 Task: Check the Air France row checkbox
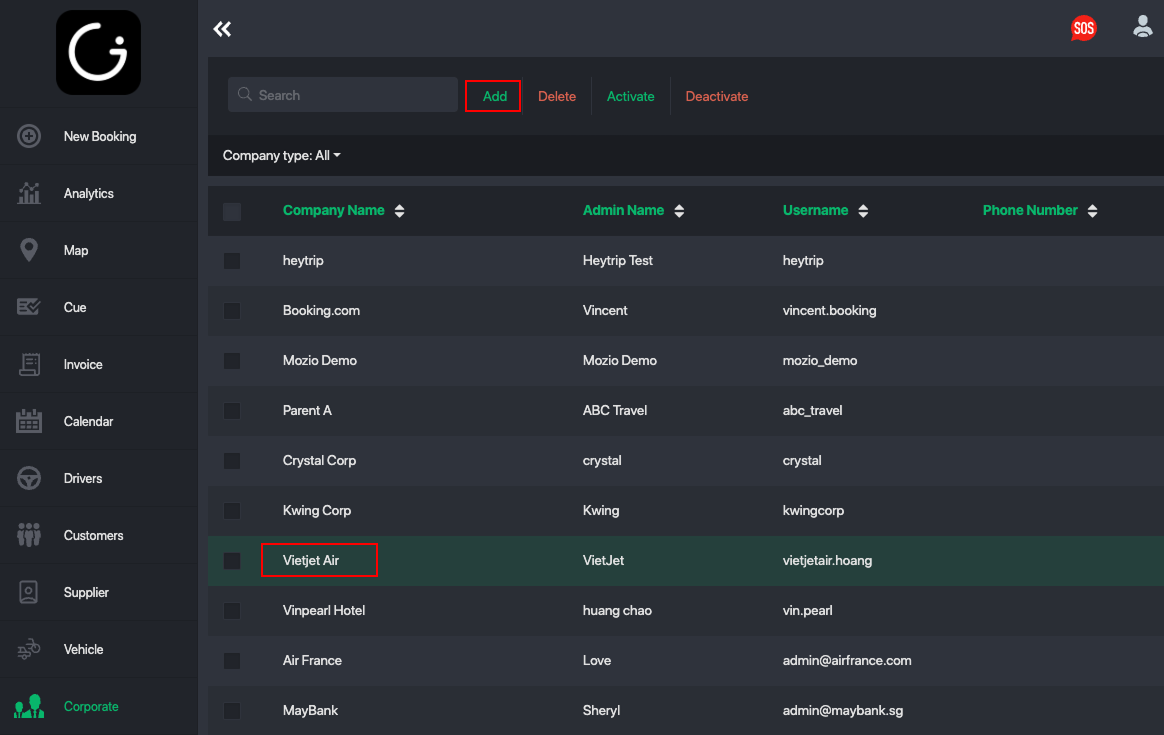click(x=232, y=661)
